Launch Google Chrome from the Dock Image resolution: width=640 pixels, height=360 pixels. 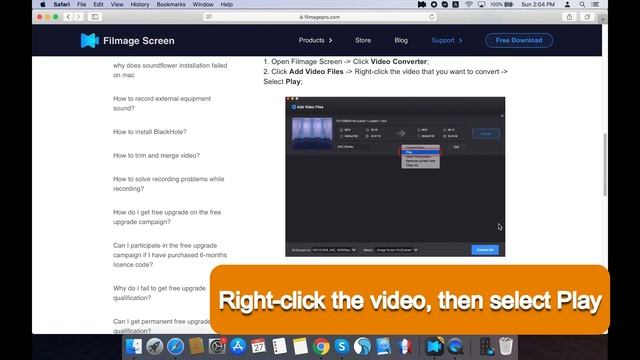(x=321, y=347)
